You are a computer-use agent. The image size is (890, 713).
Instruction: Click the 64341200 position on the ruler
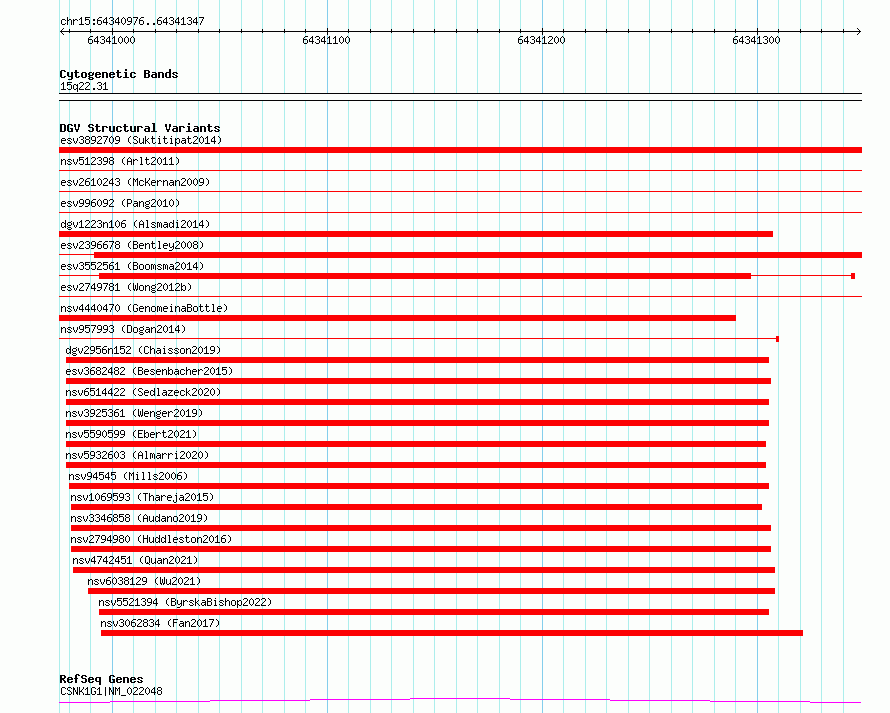[x=541, y=40]
